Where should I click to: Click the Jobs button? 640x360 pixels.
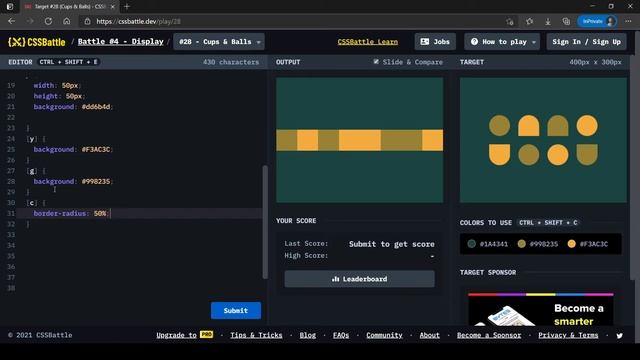(435, 42)
